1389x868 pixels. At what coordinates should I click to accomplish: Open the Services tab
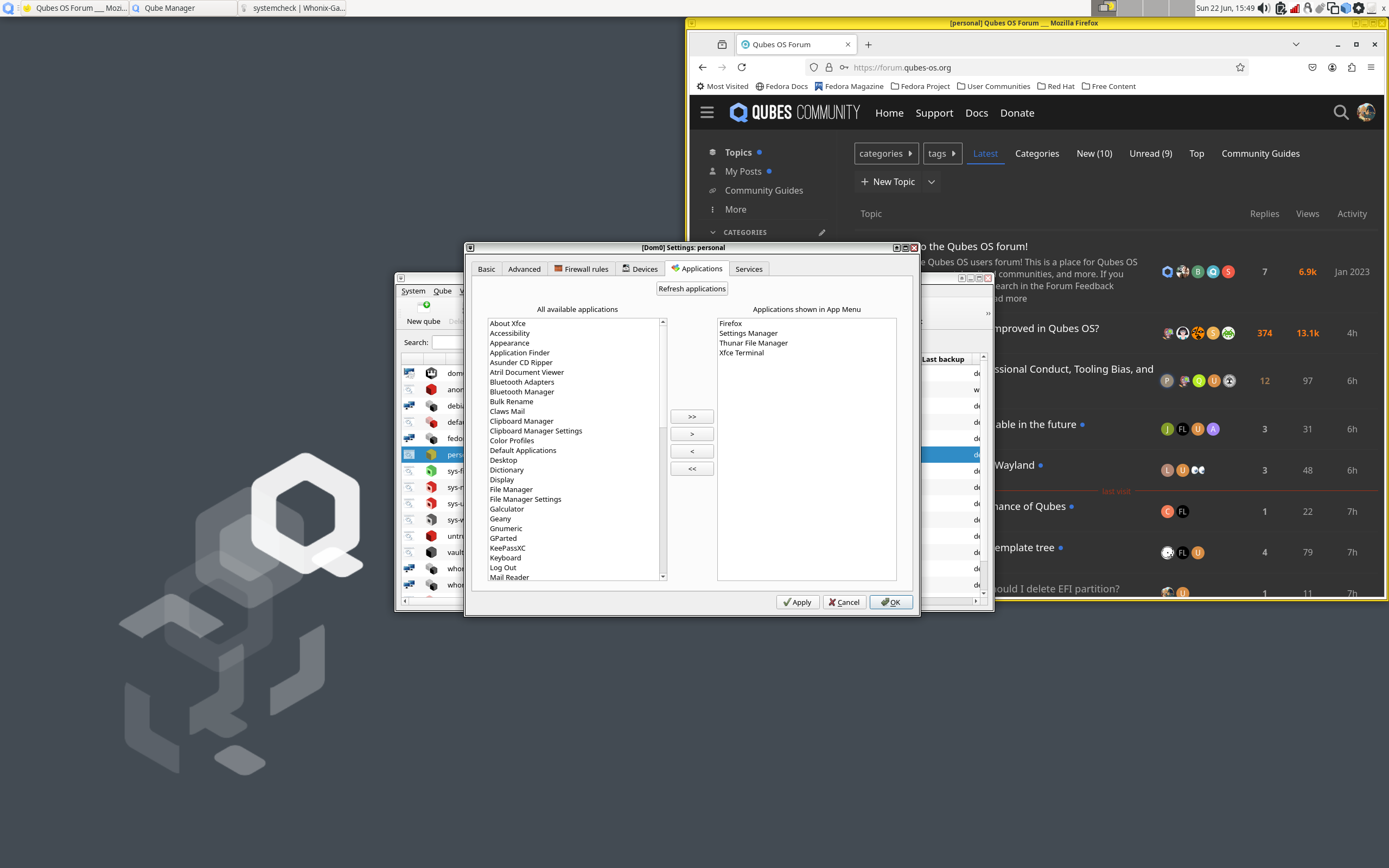click(749, 269)
